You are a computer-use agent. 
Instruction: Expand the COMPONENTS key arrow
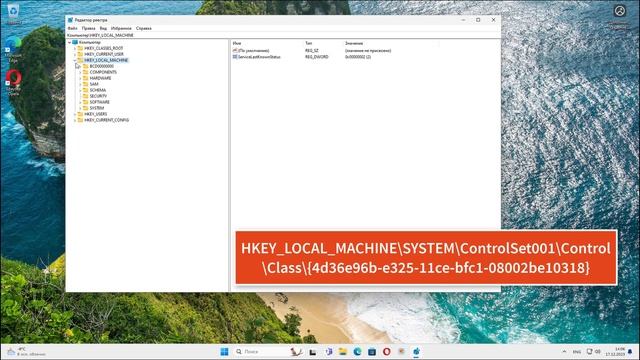[x=80, y=72]
